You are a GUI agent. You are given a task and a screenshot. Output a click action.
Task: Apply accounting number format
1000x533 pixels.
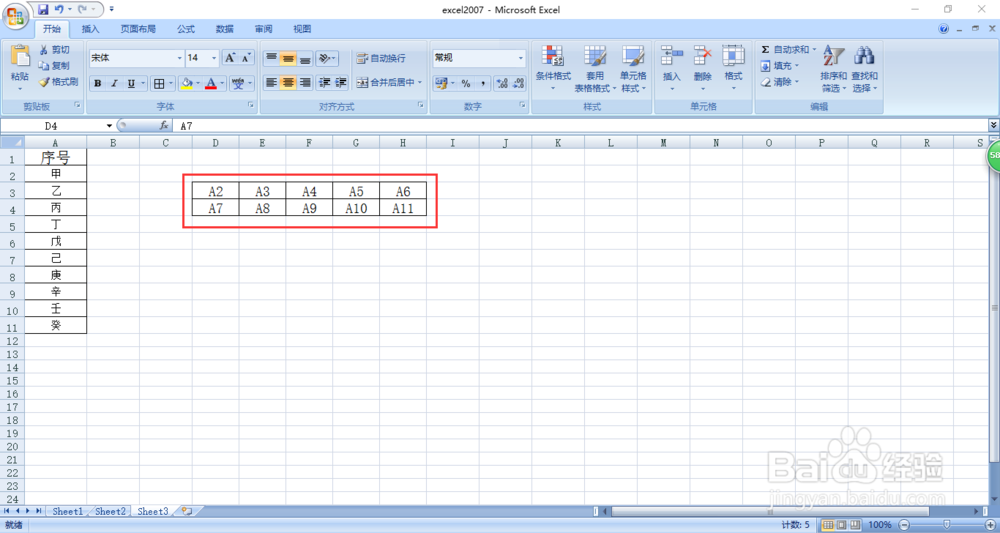click(x=440, y=83)
